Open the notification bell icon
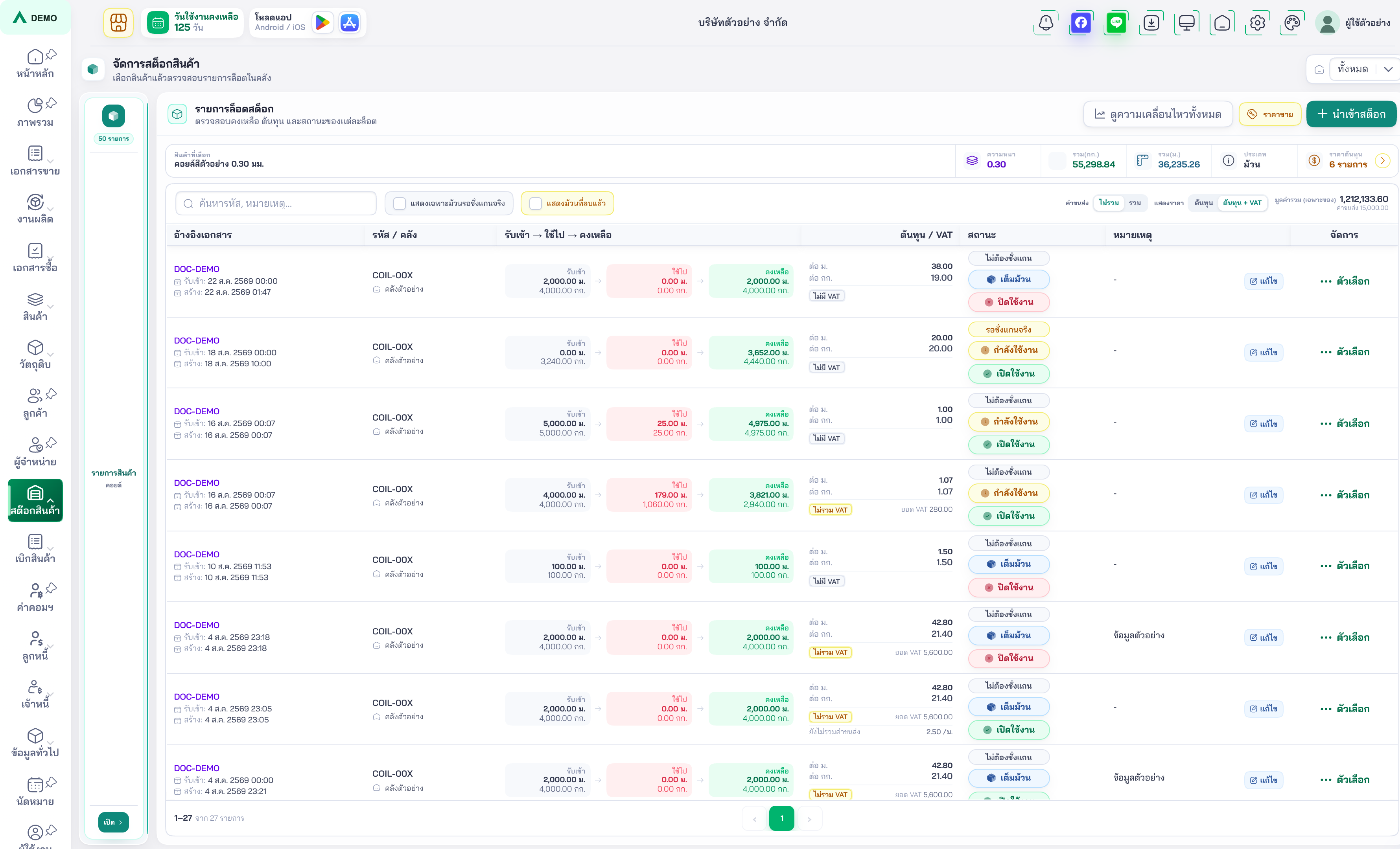Image resolution: width=1400 pixels, height=849 pixels. 1045,23
